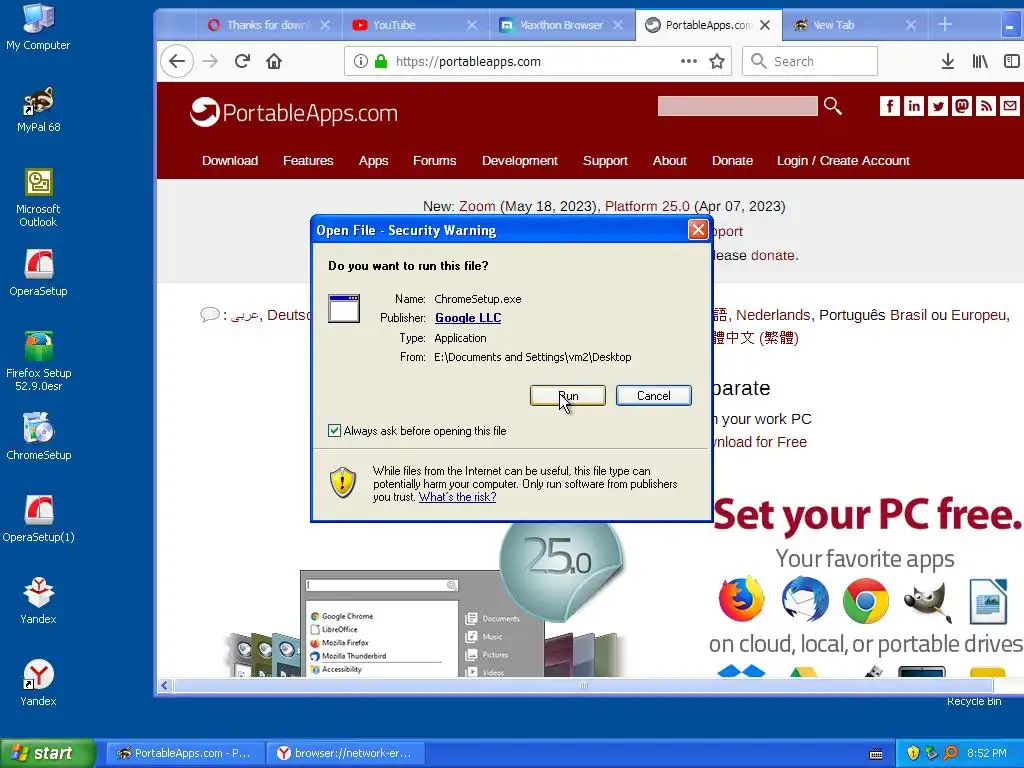Viewport: 1024px width, 768px height.
Task: Open the Platform 25.0 news link
Action: pos(647,206)
